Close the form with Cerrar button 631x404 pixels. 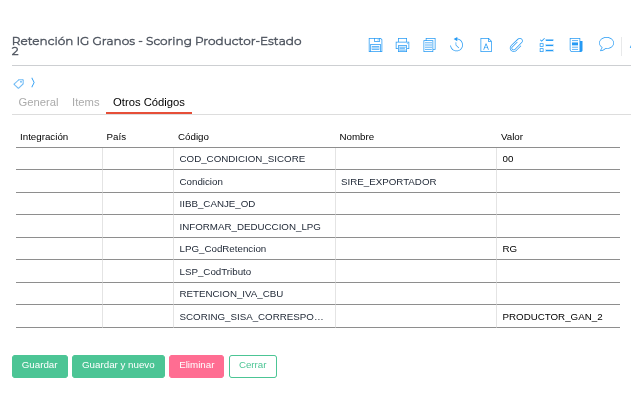(252, 366)
